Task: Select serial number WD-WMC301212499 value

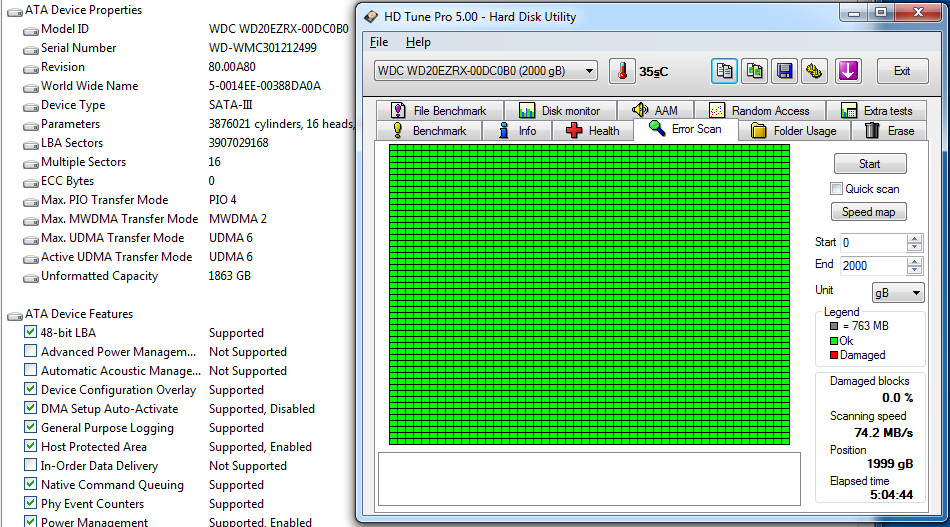Action: [262, 48]
